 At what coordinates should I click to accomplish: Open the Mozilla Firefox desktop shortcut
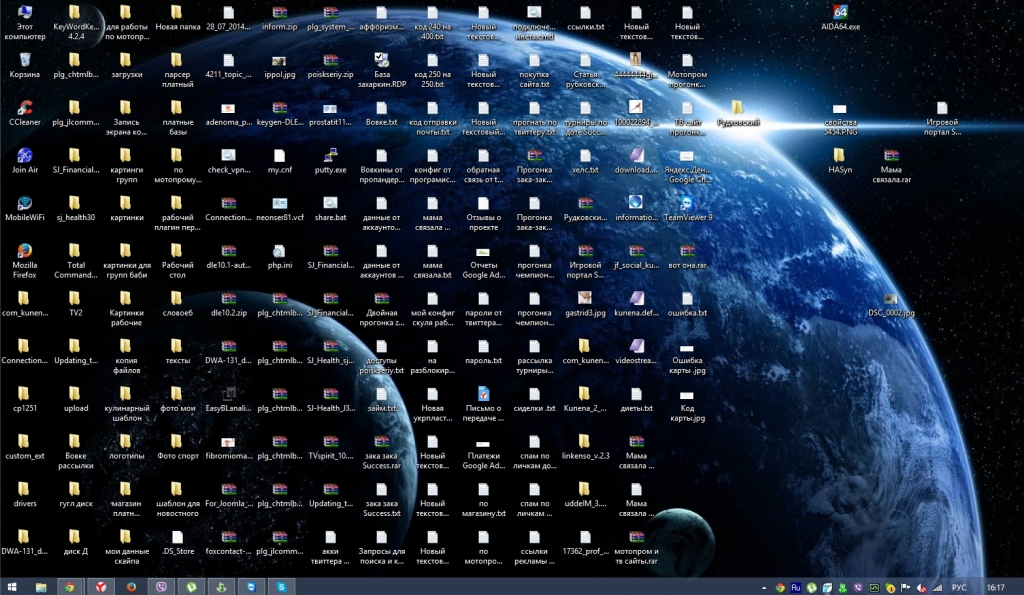pyautogui.click(x=24, y=252)
